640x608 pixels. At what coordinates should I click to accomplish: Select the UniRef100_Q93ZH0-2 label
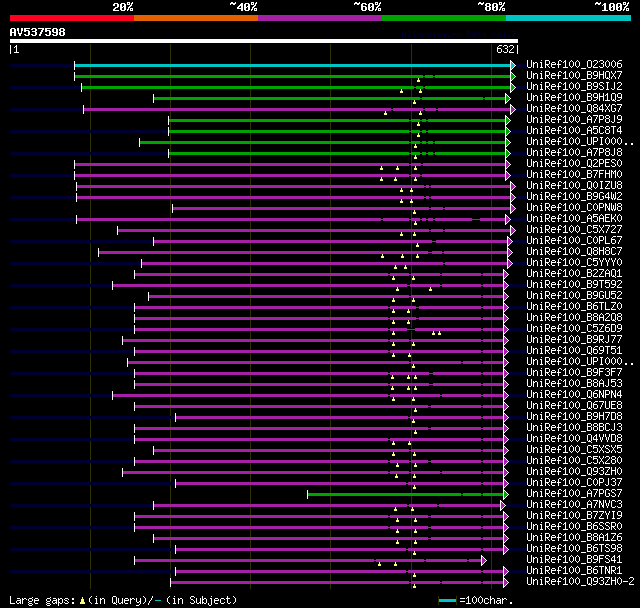point(580,582)
